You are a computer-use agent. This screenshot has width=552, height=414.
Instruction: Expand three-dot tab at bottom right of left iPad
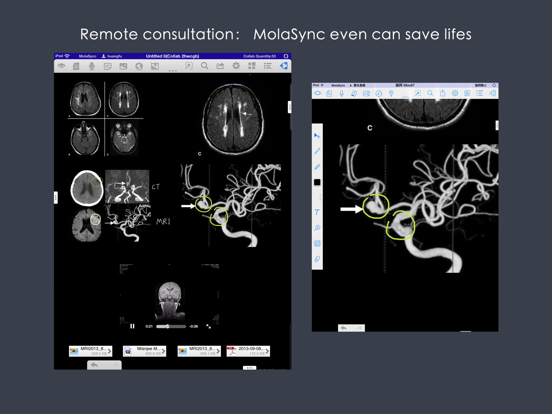tap(250, 368)
